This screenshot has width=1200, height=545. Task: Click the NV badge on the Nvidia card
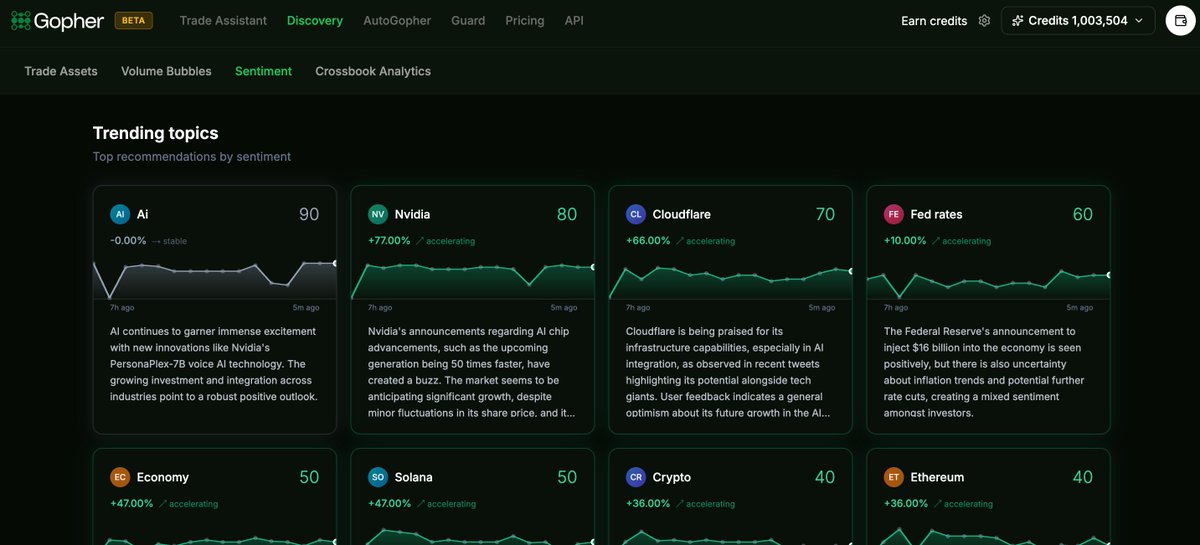click(378, 214)
